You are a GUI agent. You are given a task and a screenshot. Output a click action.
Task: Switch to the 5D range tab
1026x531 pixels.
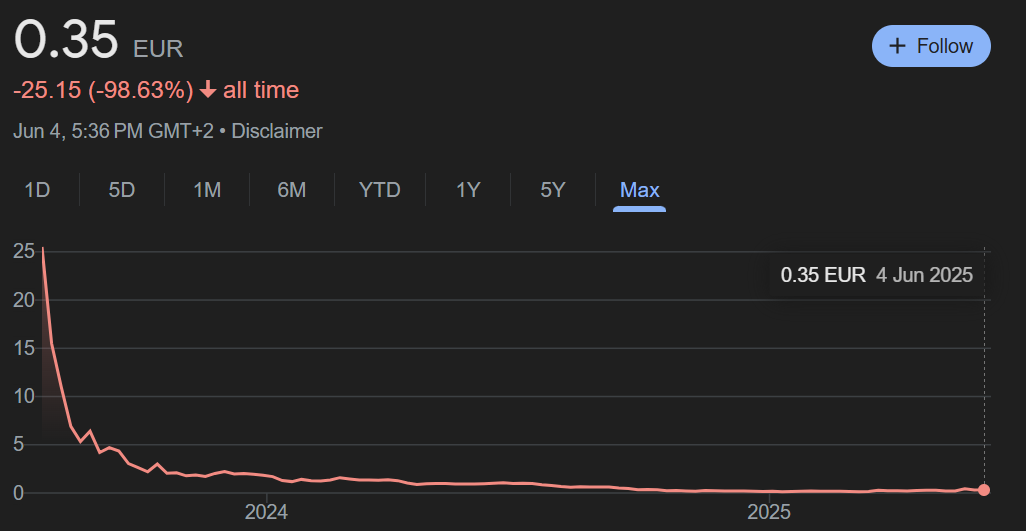121,190
